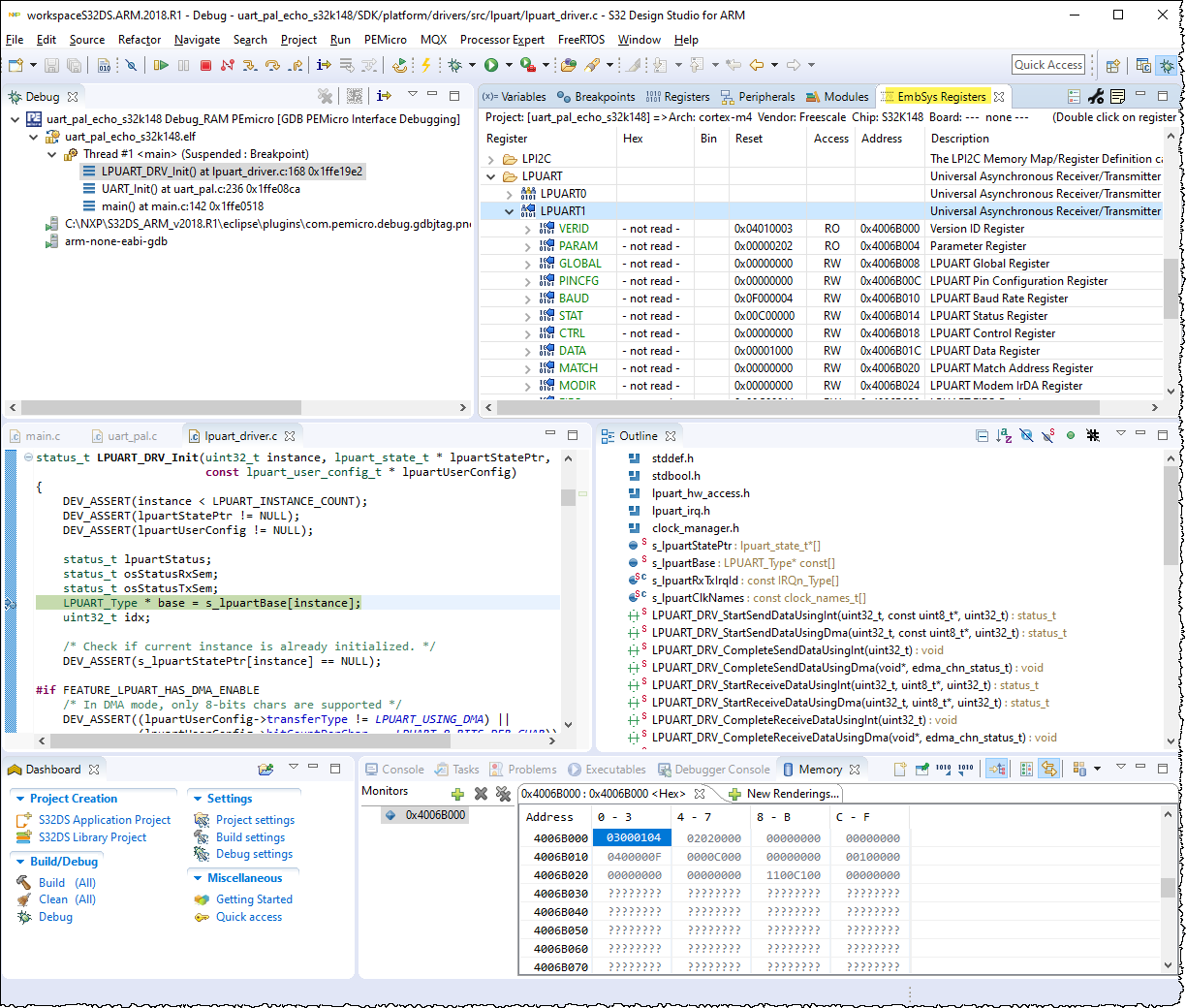The width and height of the screenshot is (1186, 1008).
Task: Open the PEMicro menu
Action: pyautogui.click(x=385, y=40)
